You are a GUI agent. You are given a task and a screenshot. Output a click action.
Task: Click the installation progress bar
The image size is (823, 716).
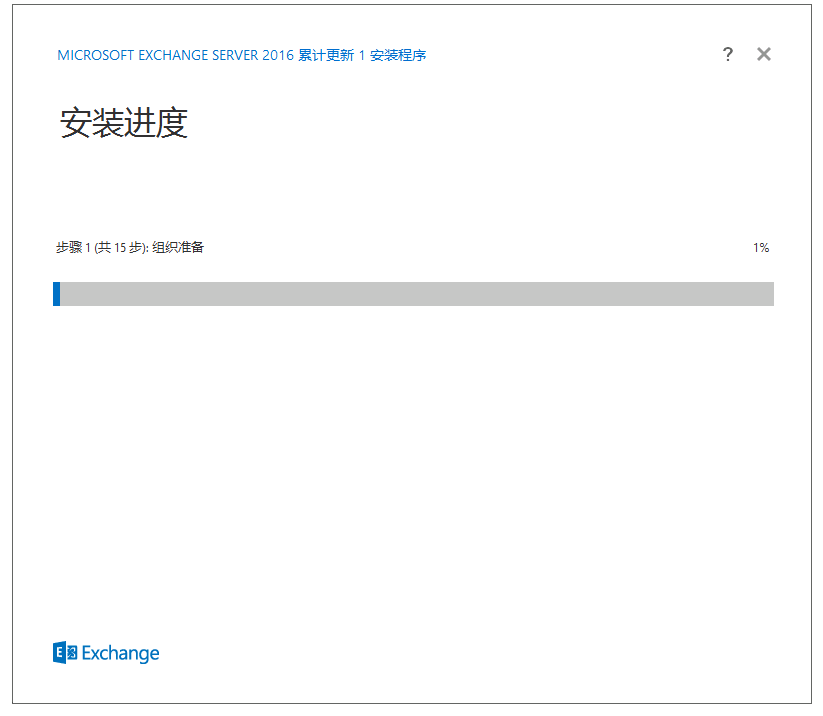pos(413,294)
